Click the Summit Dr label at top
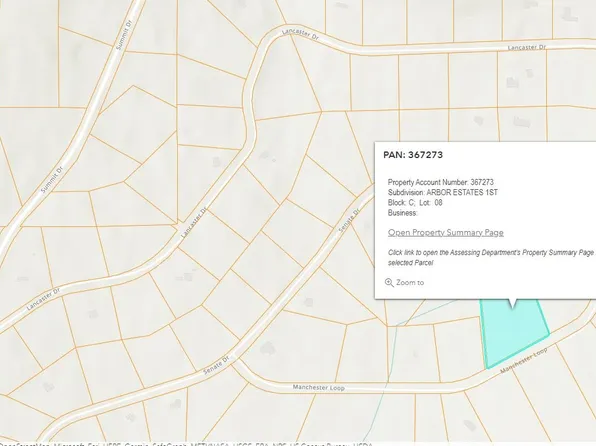The image size is (596, 446). (x=124, y=35)
